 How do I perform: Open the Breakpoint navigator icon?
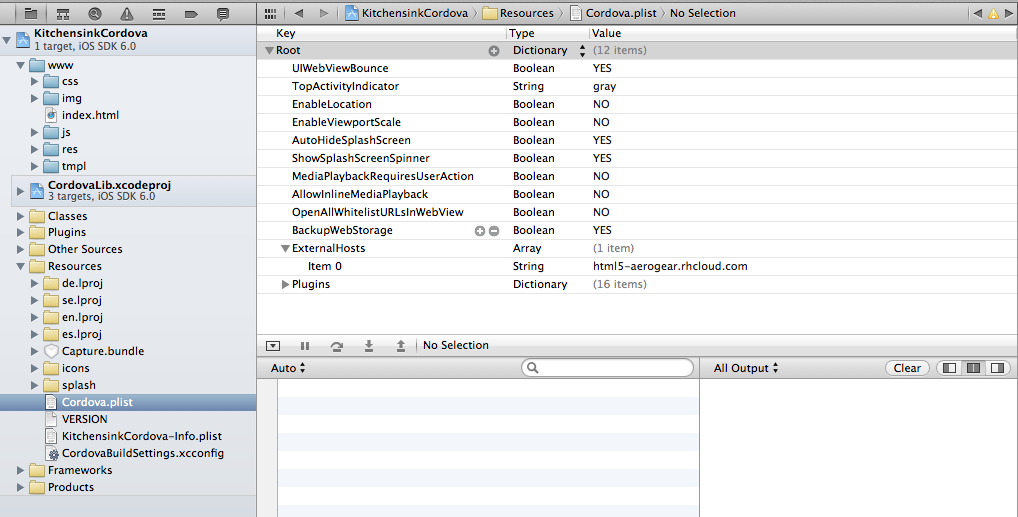point(191,13)
